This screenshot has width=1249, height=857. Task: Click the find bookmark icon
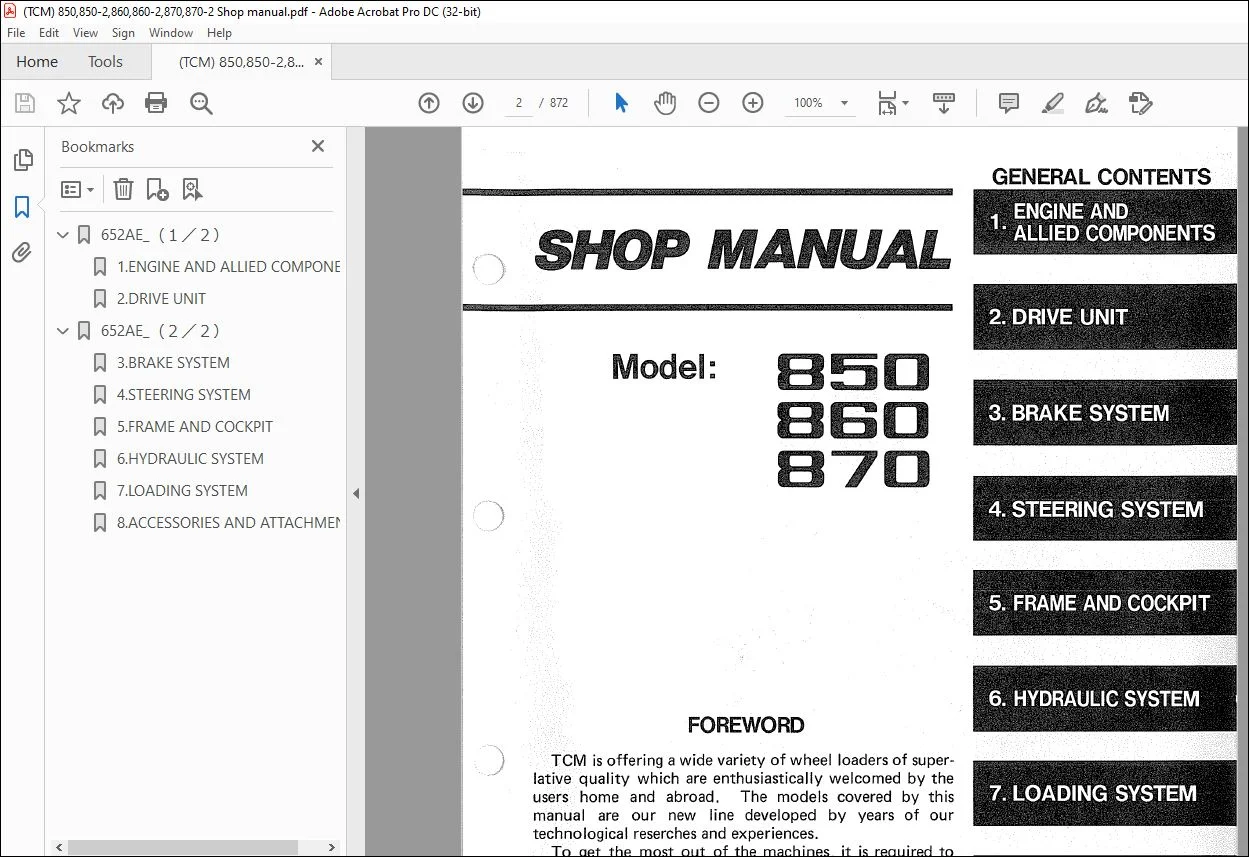tap(192, 189)
